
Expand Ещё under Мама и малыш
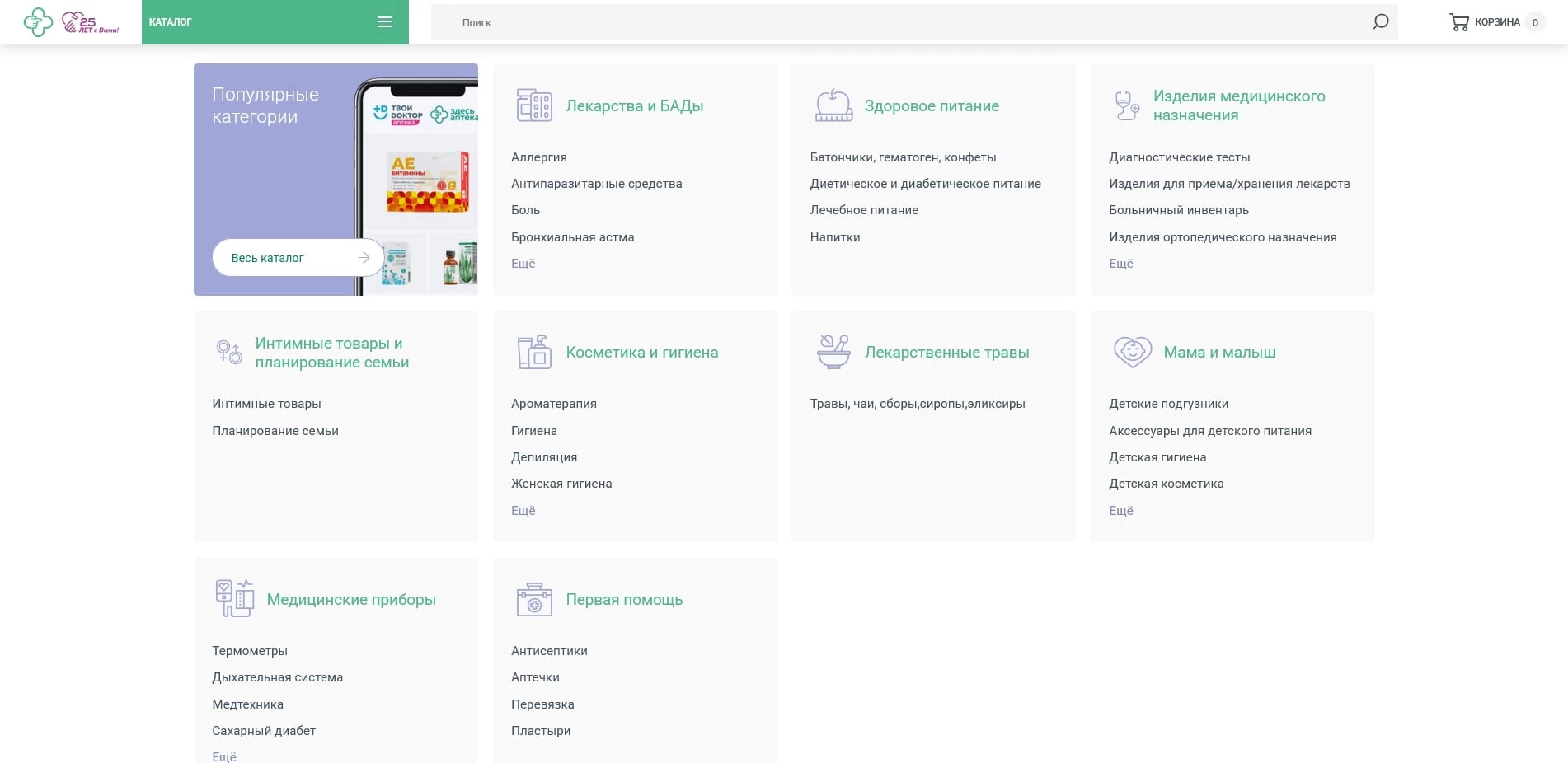1120,511
